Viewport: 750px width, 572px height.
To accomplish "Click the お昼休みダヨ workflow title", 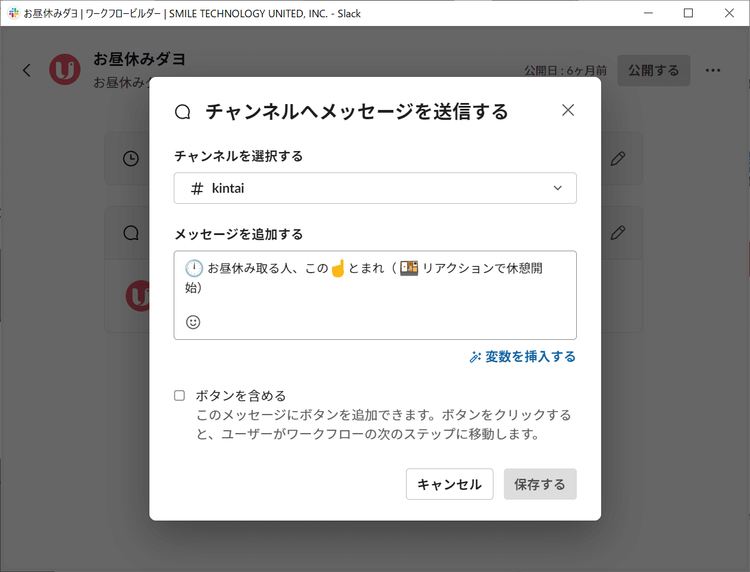I will tap(139, 59).
